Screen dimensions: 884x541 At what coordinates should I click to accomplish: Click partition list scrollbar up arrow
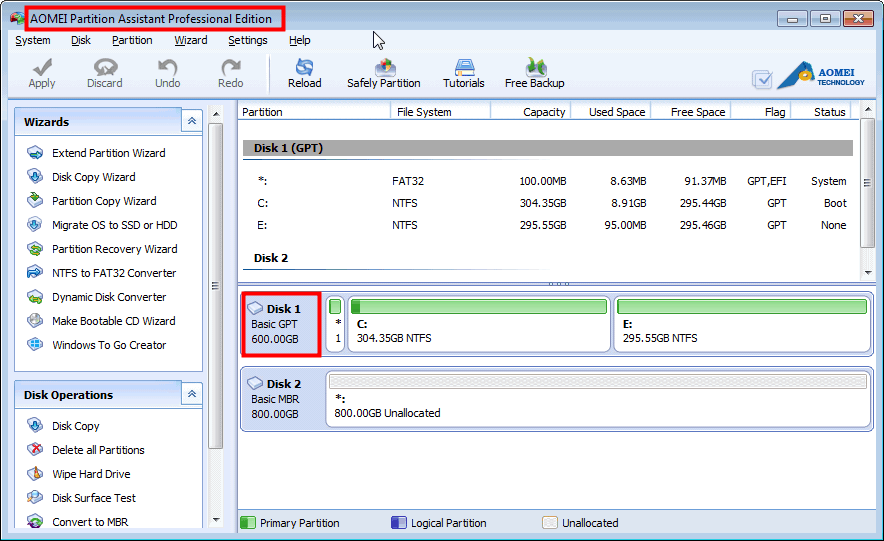coord(868,109)
